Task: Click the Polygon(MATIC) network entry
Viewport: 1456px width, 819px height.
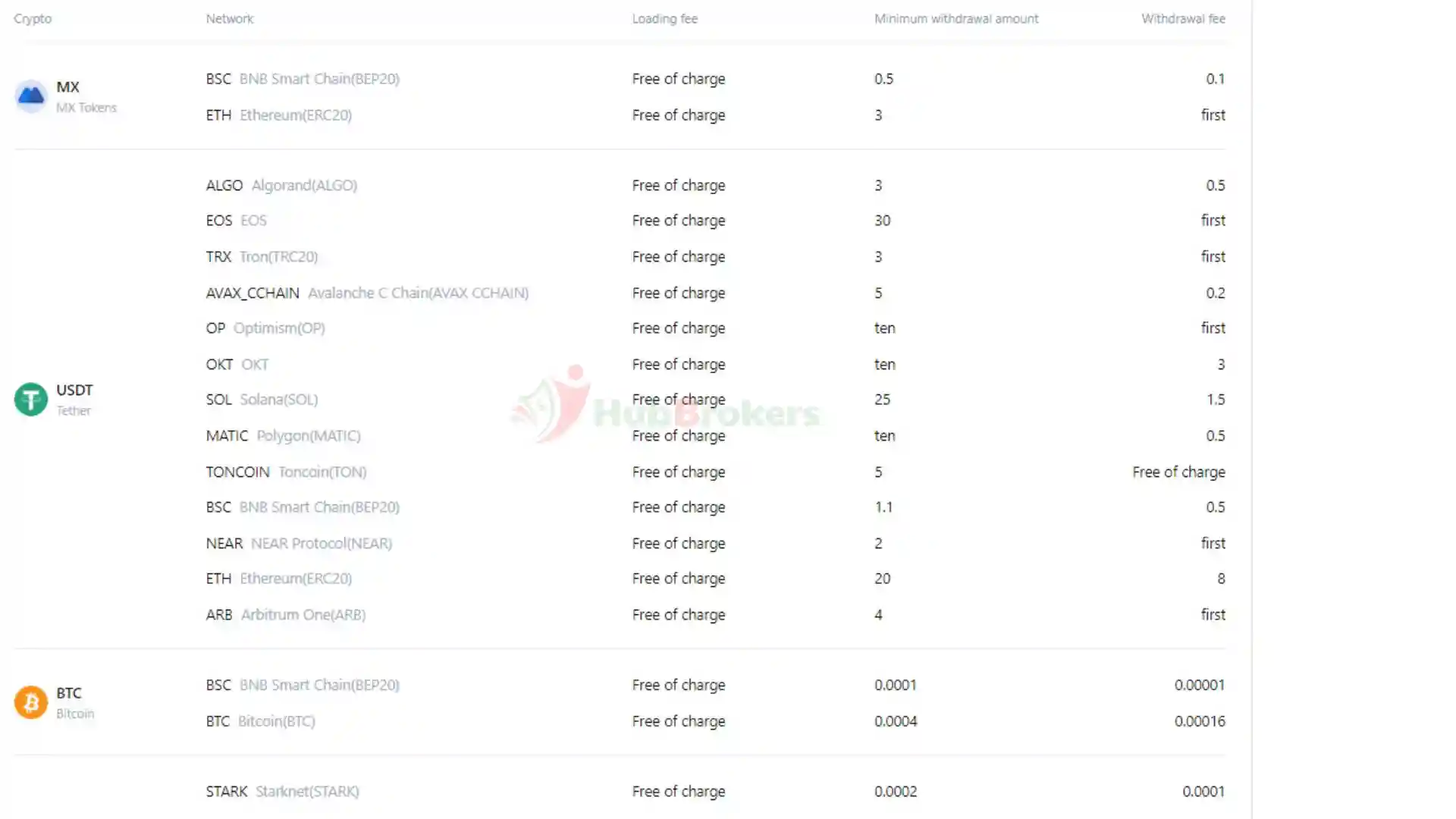Action: 283,436
